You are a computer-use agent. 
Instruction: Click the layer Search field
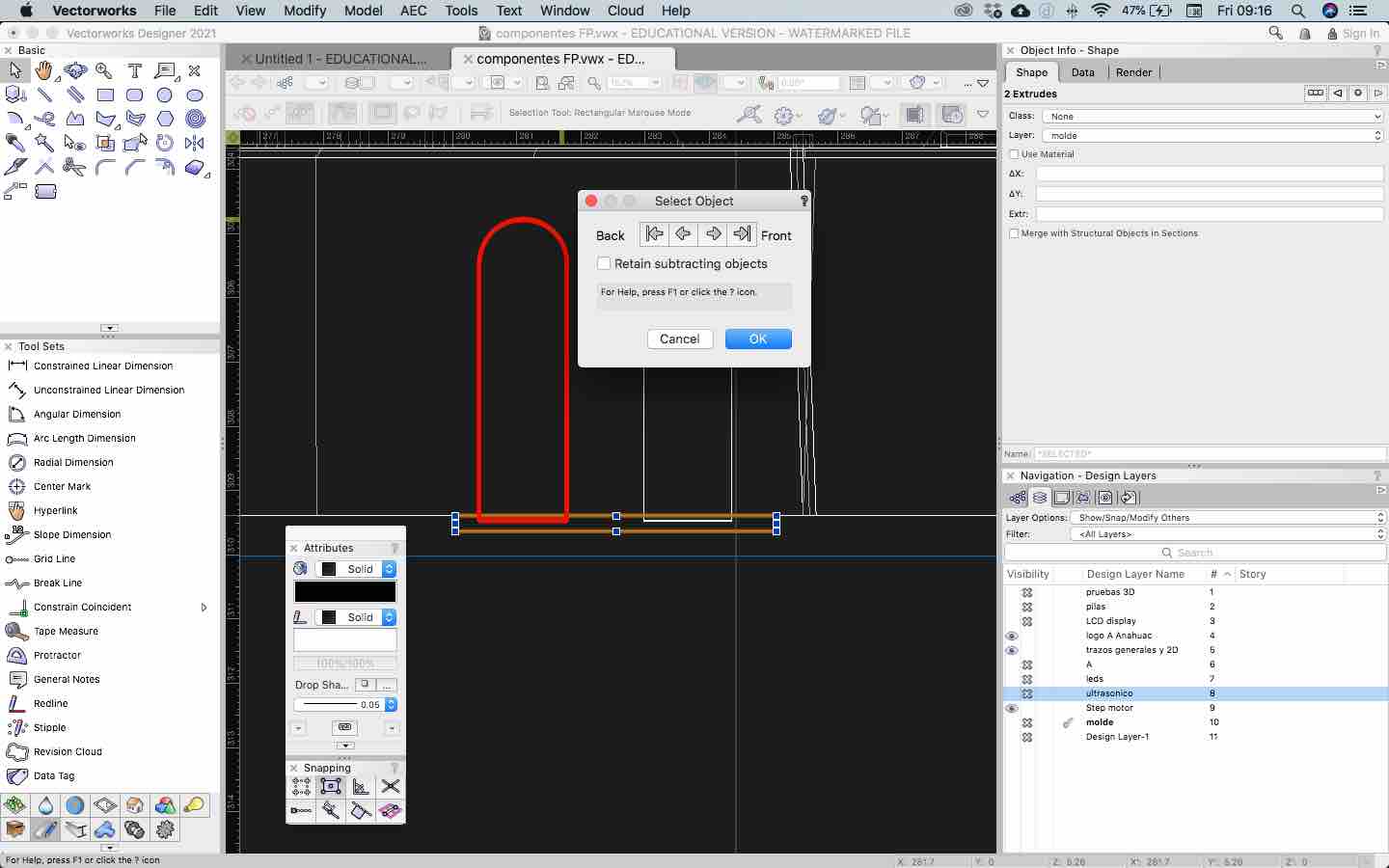[1195, 553]
